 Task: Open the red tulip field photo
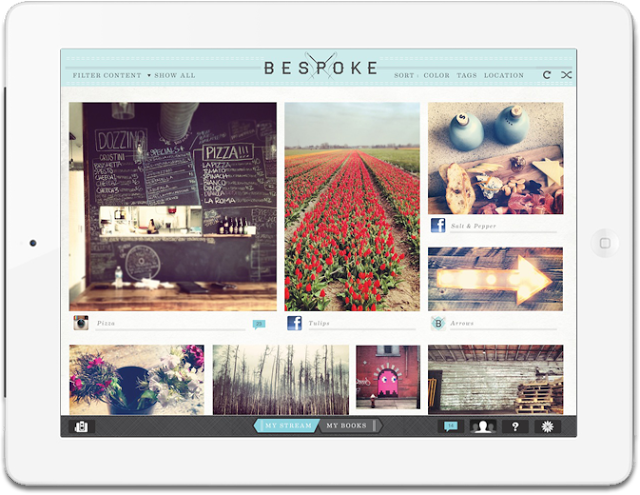(x=352, y=206)
